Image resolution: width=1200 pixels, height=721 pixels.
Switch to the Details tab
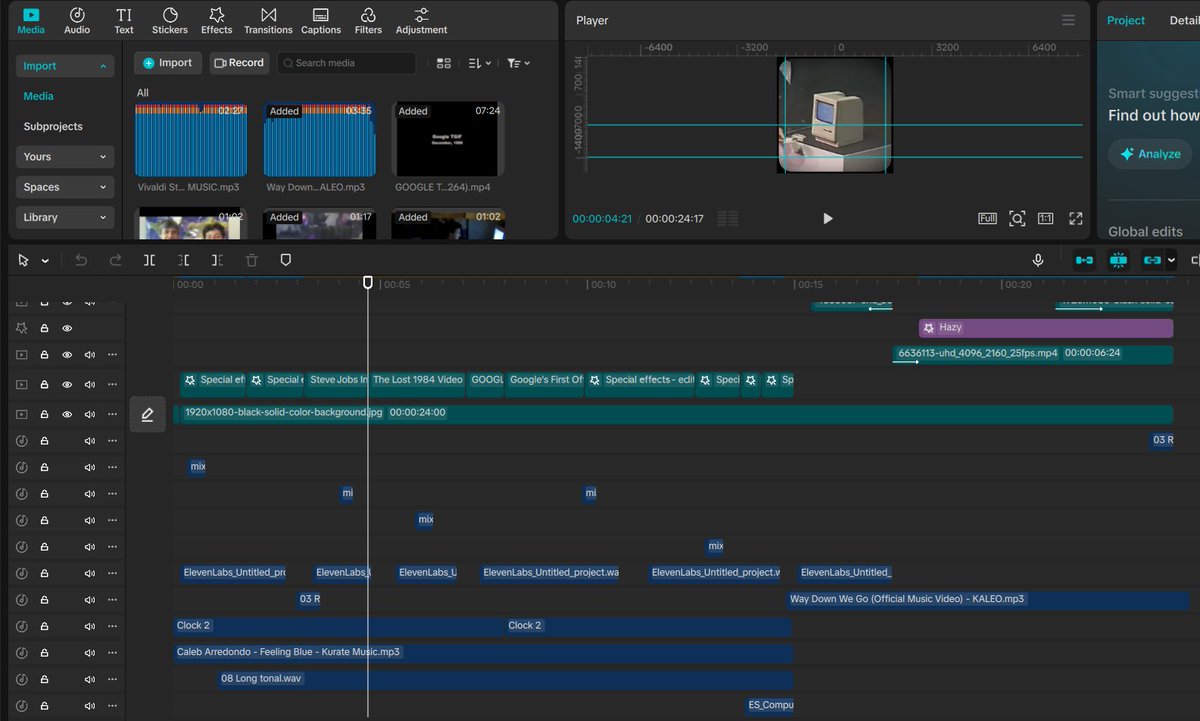pyautogui.click(x=1184, y=20)
